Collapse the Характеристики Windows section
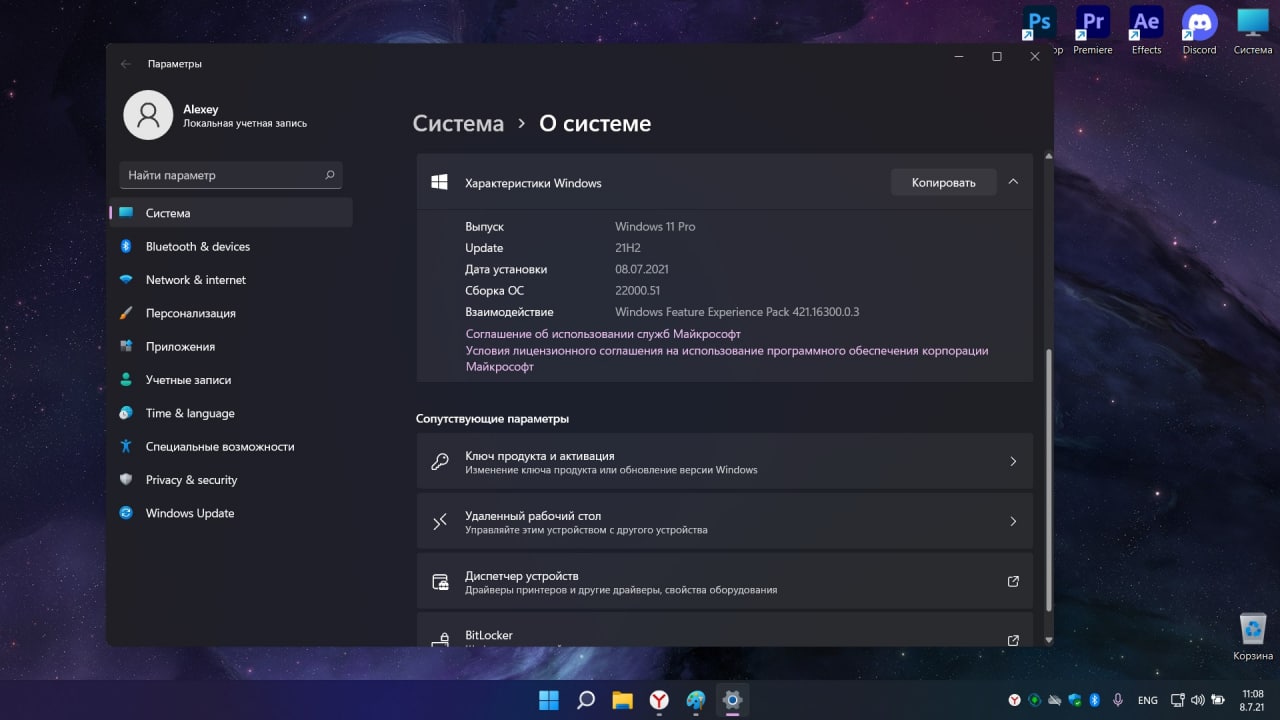The width and height of the screenshot is (1280, 720). (x=1013, y=182)
